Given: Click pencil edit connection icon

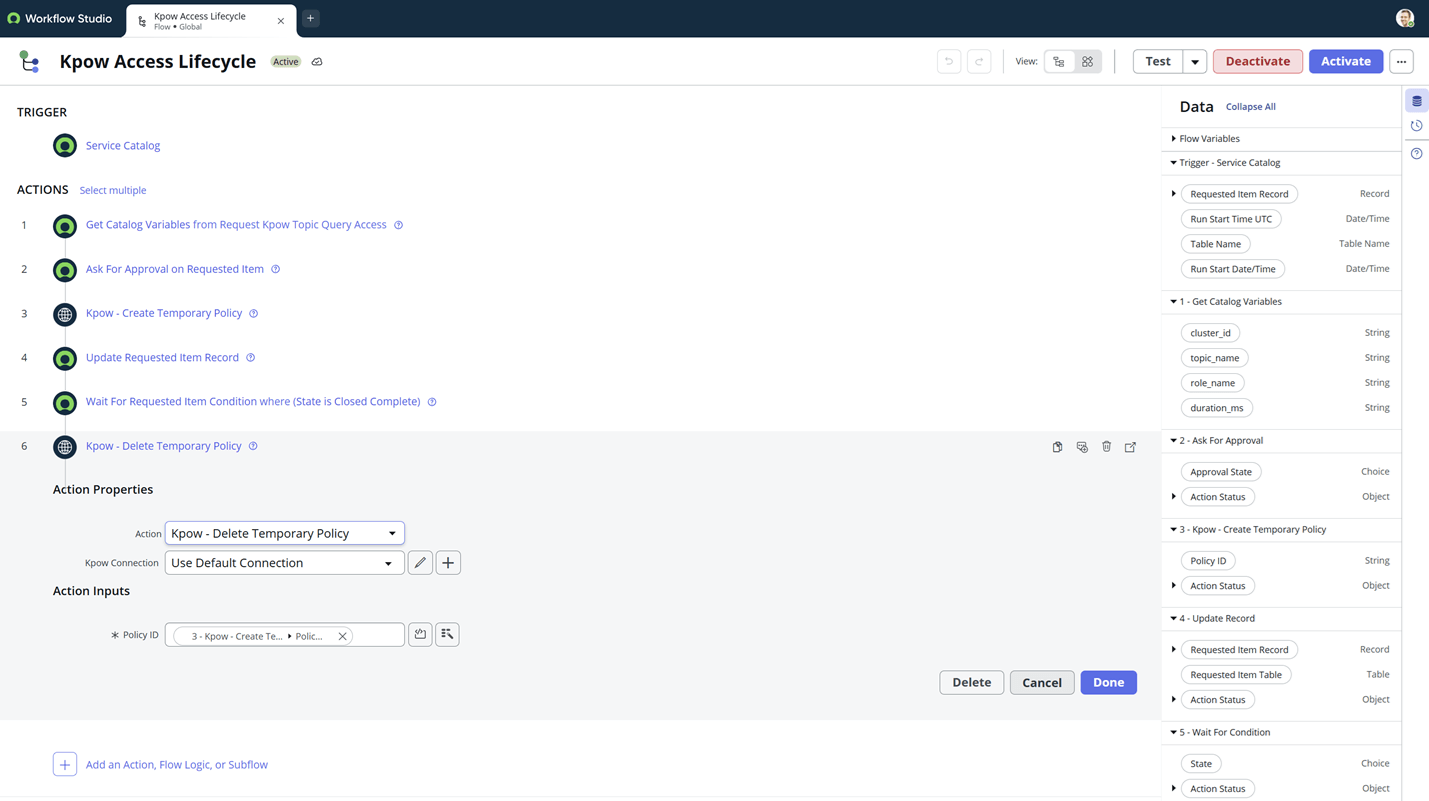Looking at the screenshot, I should tap(420, 563).
